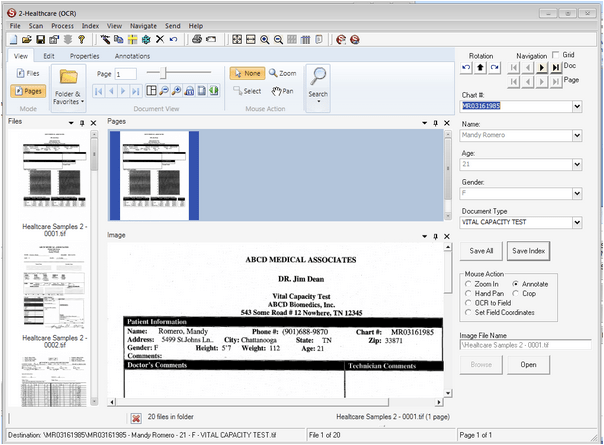This screenshot has width=604, height=445.
Task: Enable the Grid checkbox
Action: click(x=555, y=55)
